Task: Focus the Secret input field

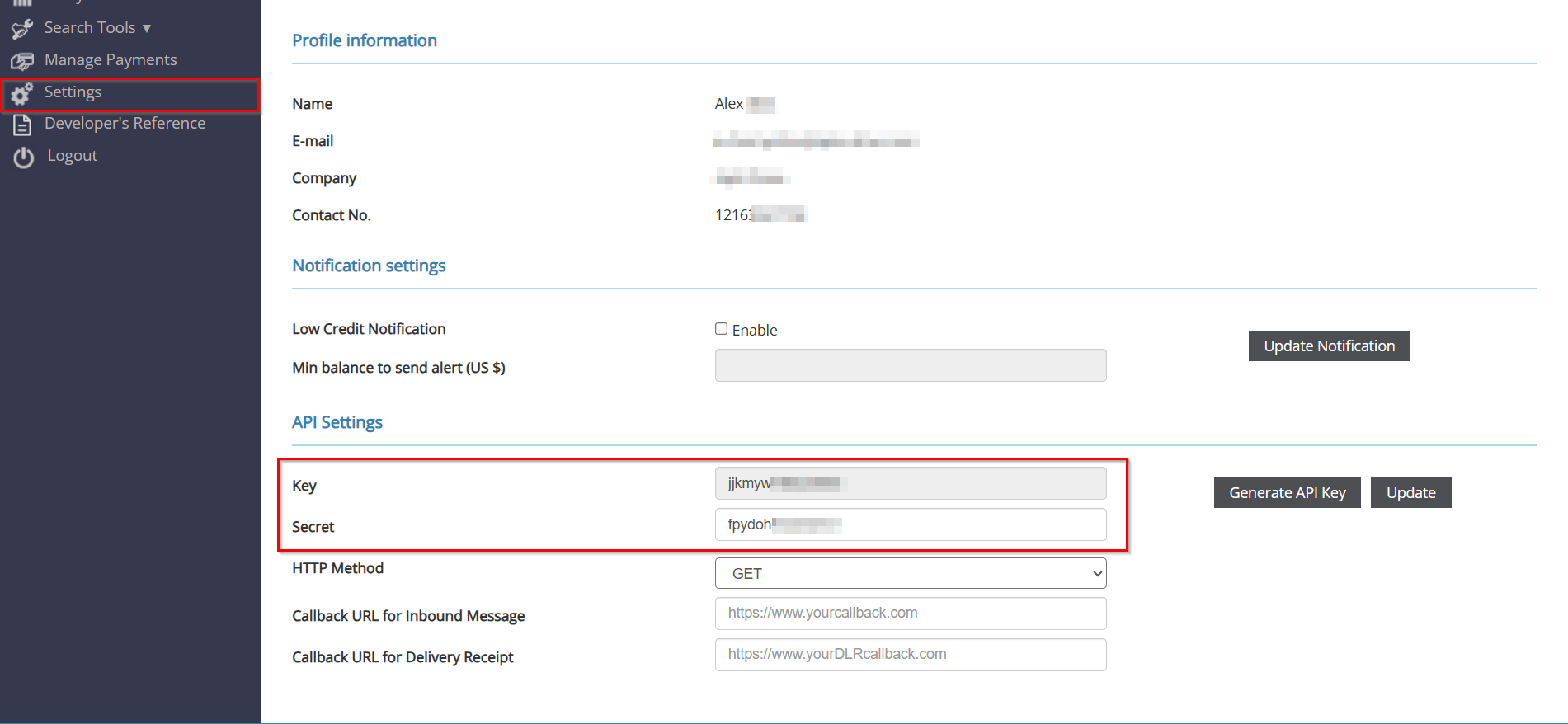Action: [910, 524]
